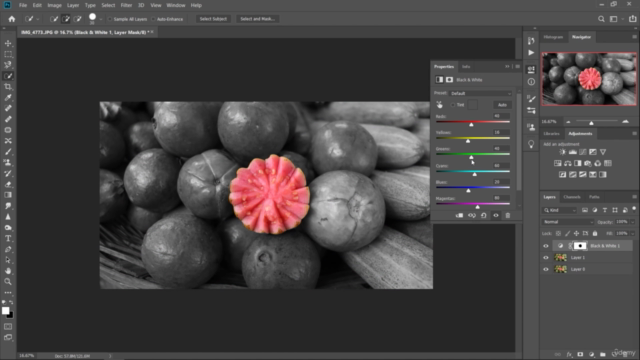Toggle lock transparent pixels
The width and height of the screenshot is (640, 360).
(558, 233)
